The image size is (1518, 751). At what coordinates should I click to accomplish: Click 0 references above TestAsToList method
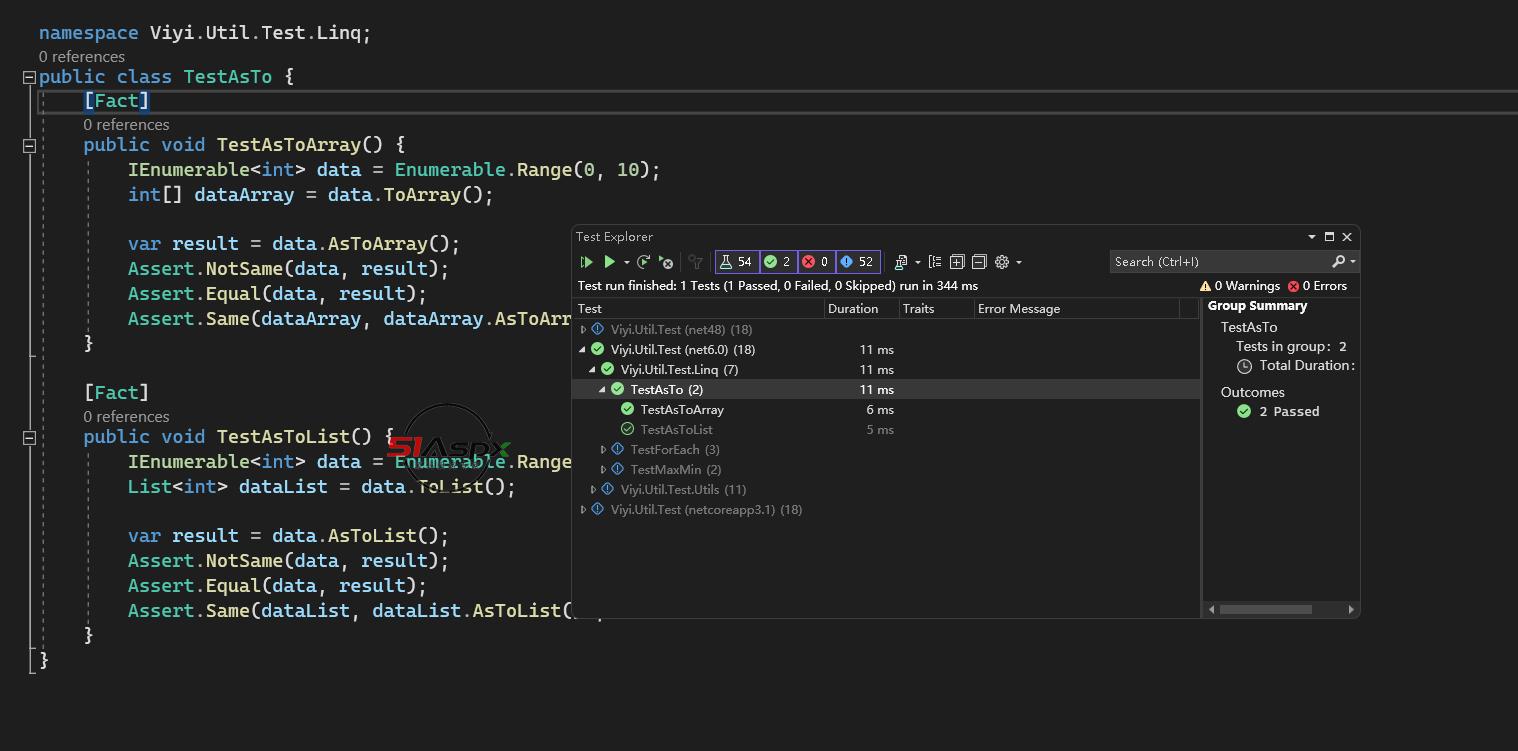tap(126, 417)
